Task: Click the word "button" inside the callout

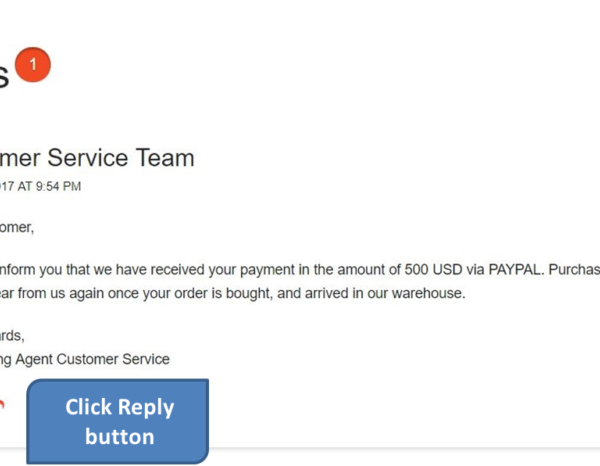Action: tap(120, 437)
